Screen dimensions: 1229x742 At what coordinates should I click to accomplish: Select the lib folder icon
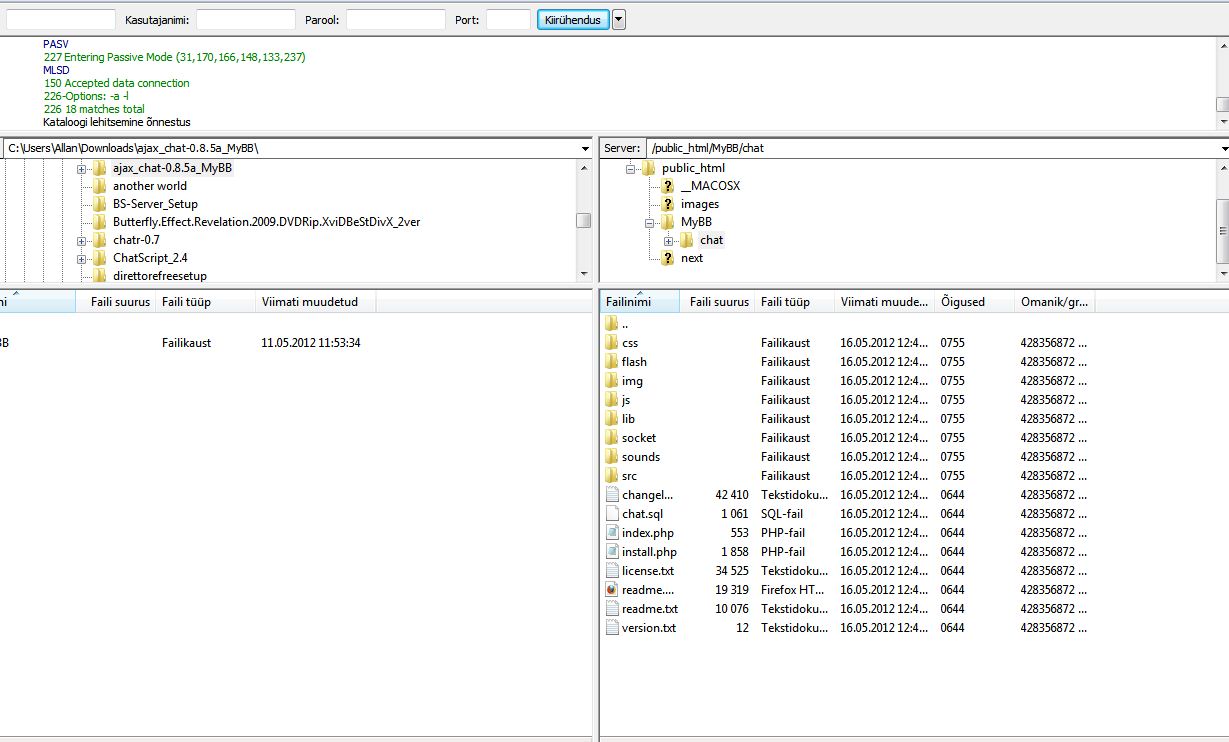[x=613, y=419]
